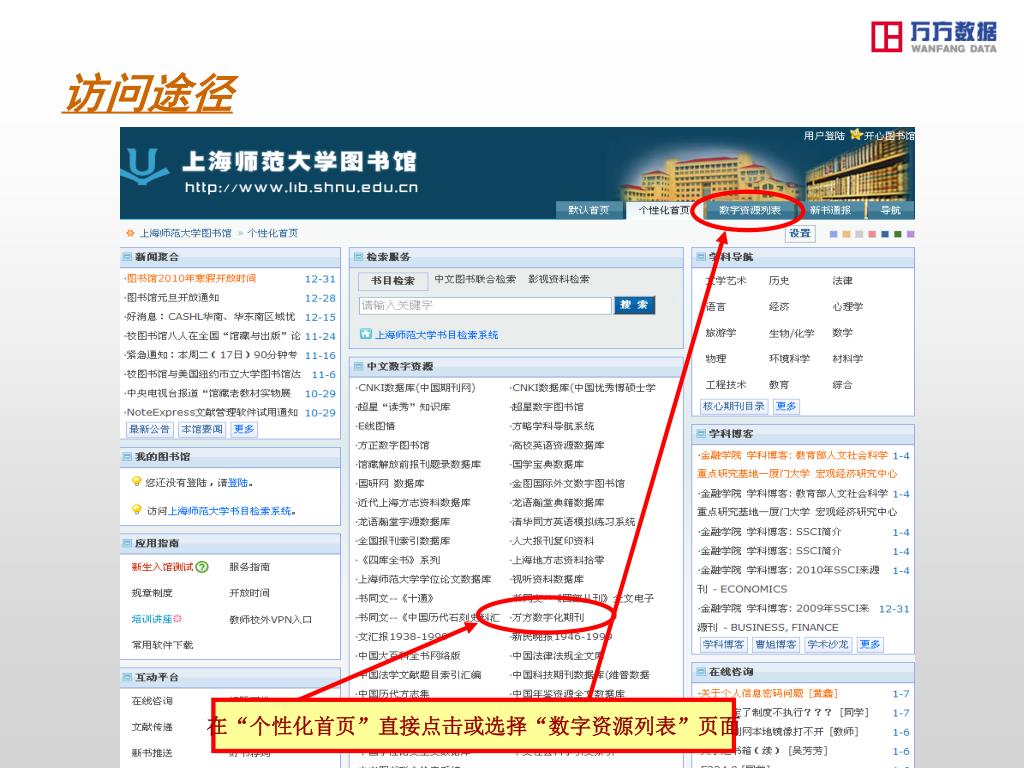Open the 导航 tab
The width and height of the screenshot is (1024, 768).
891,210
